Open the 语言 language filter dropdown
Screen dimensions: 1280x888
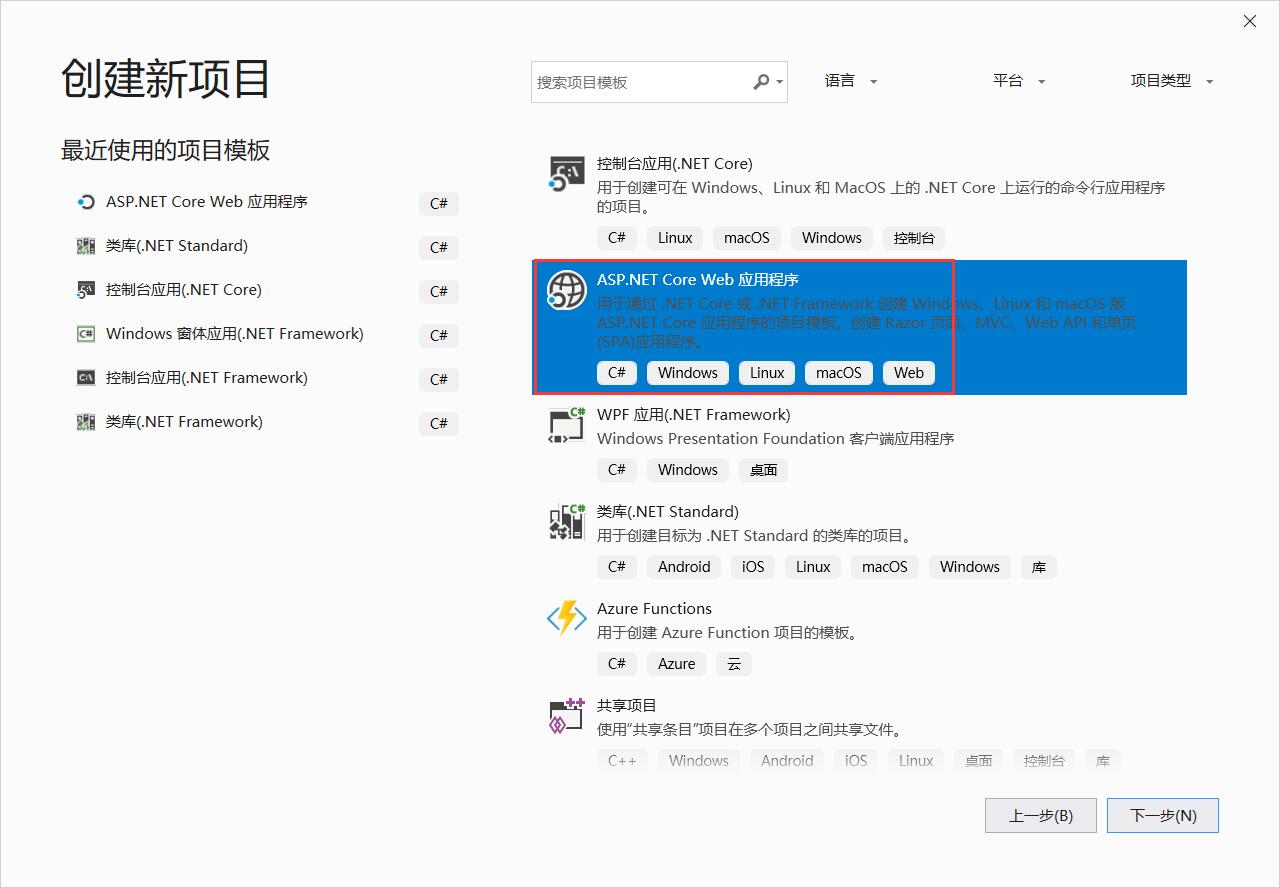(851, 81)
